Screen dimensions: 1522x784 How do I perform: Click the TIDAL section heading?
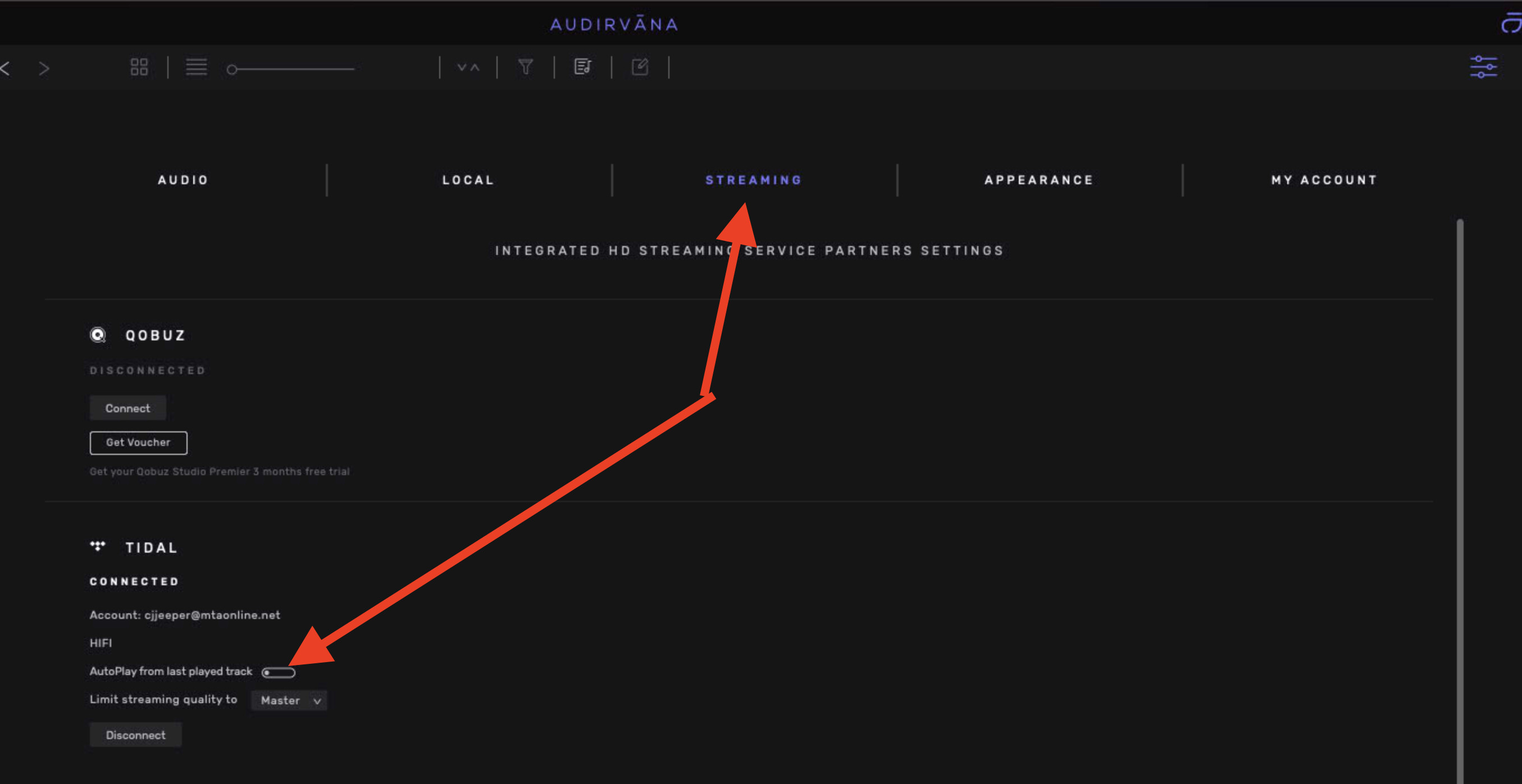tap(151, 548)
